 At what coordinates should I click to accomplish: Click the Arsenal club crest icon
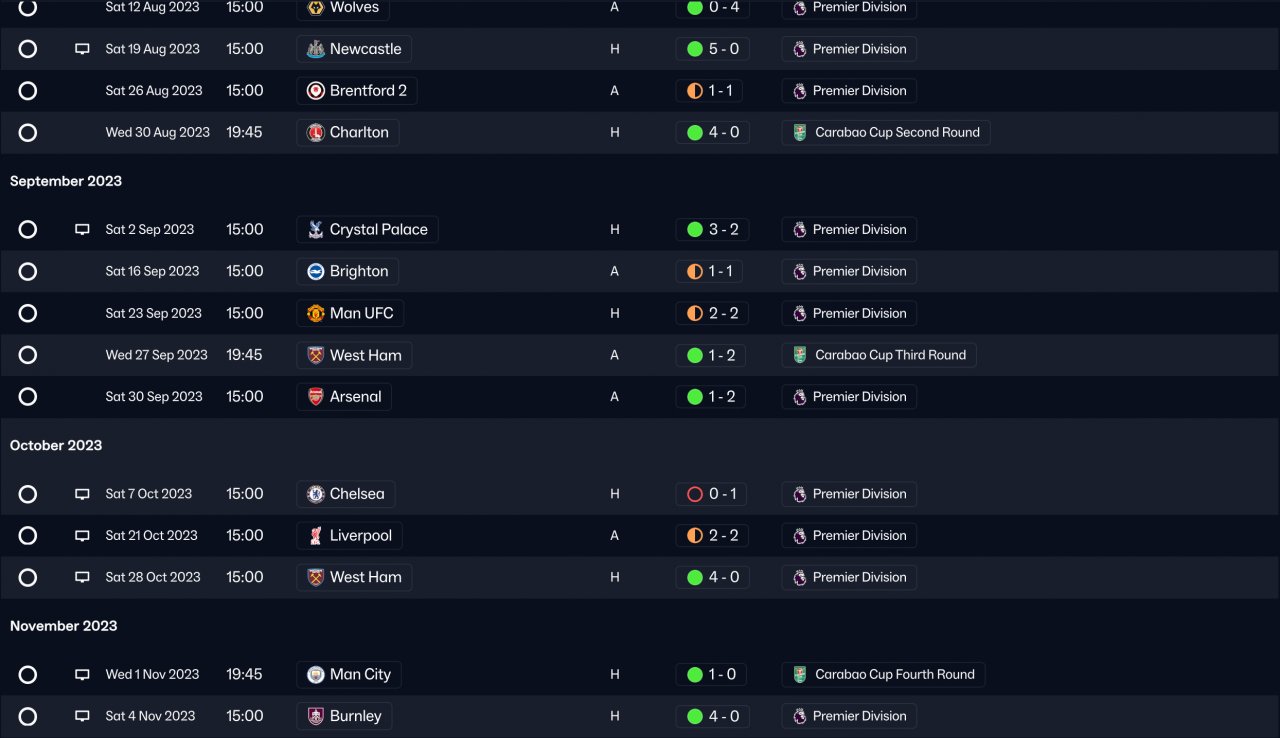pos(315,397)
